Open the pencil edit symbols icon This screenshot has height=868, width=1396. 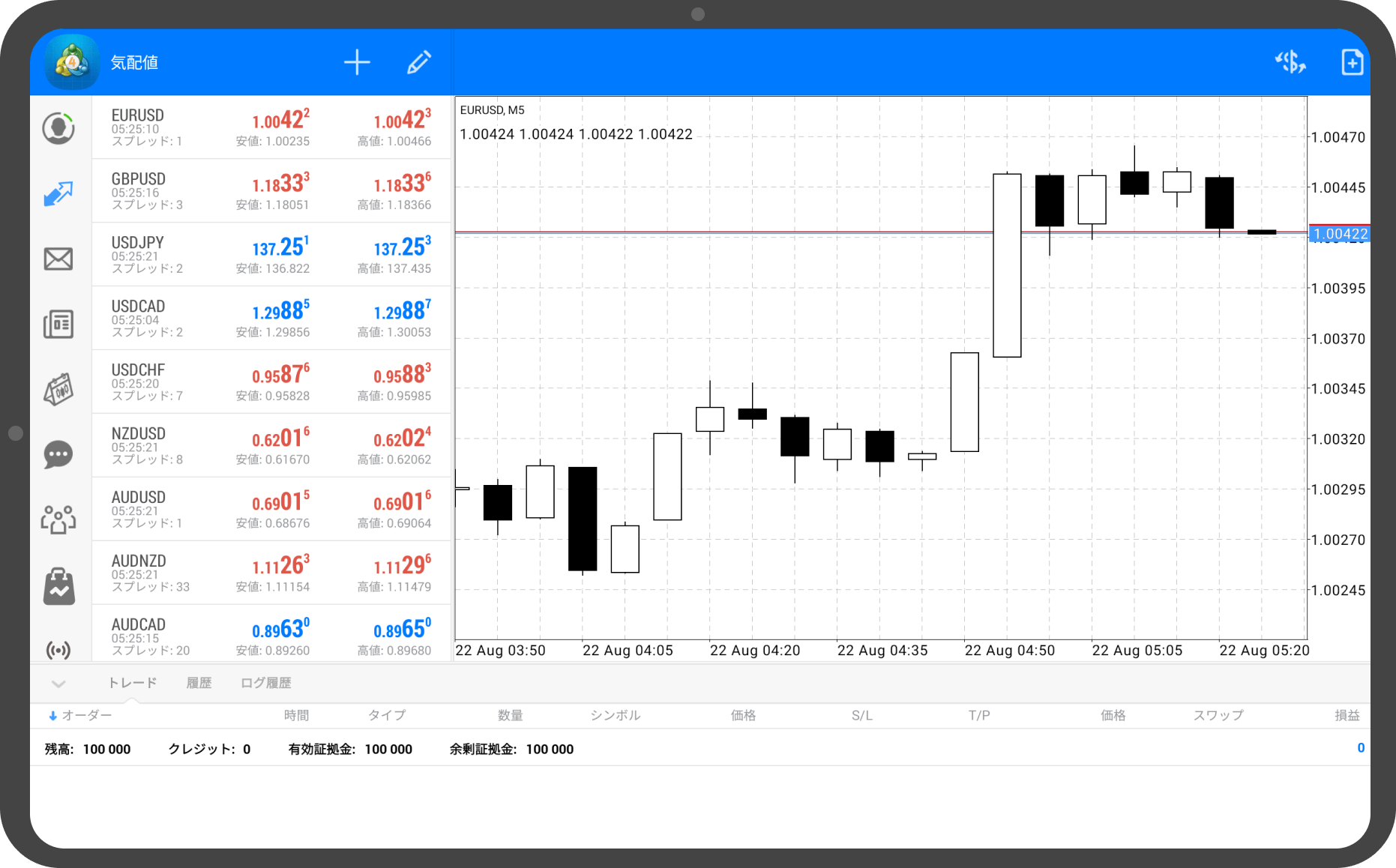pyautogui.click(x=419, y=62)
